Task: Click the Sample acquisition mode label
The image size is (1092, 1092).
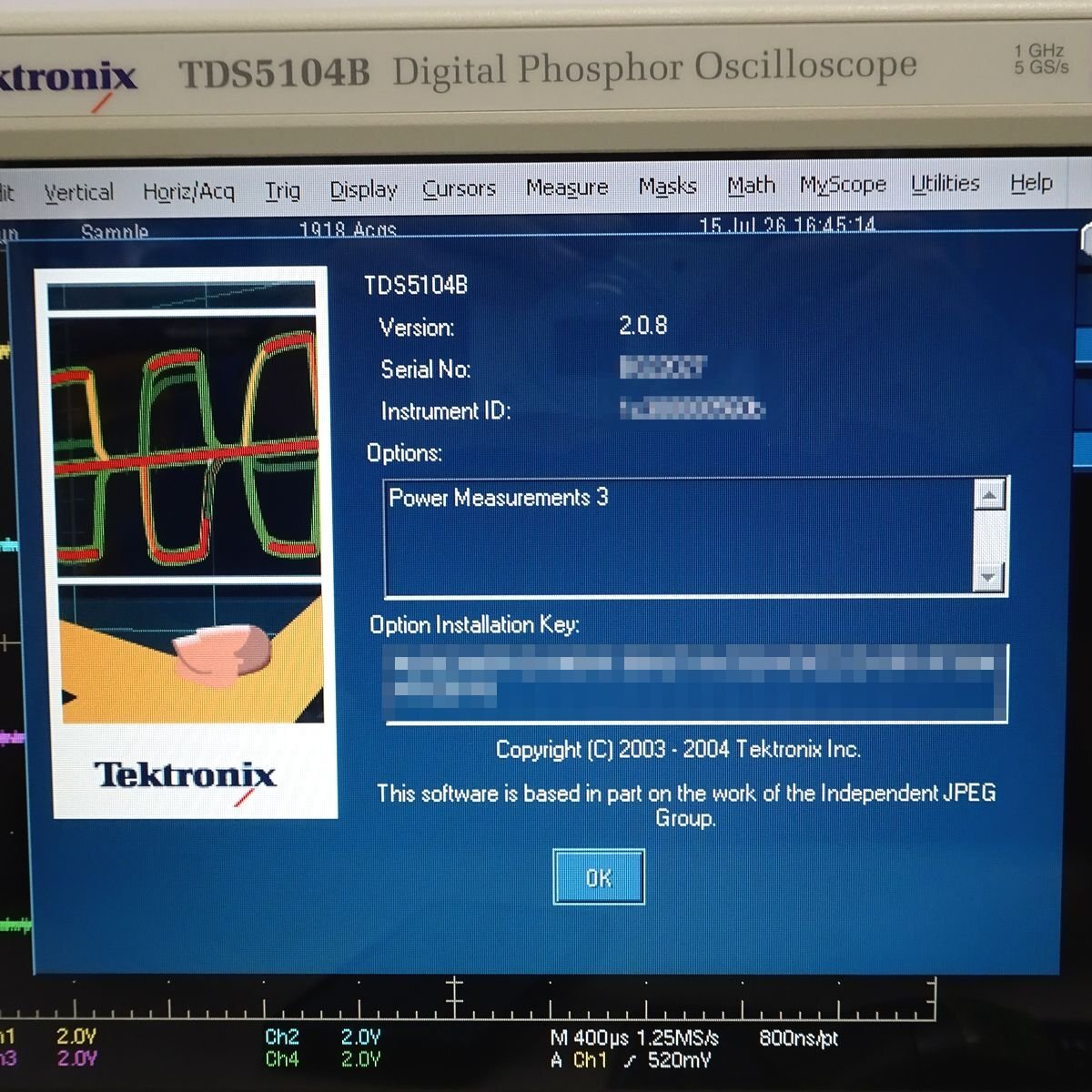Action: pos(115,231)
